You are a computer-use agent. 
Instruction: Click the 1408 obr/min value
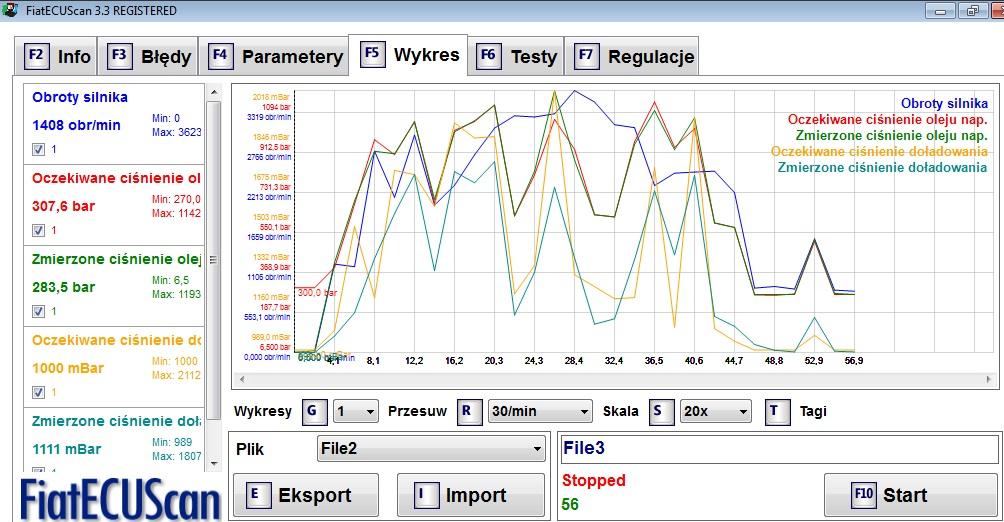[x=76, y=125]
